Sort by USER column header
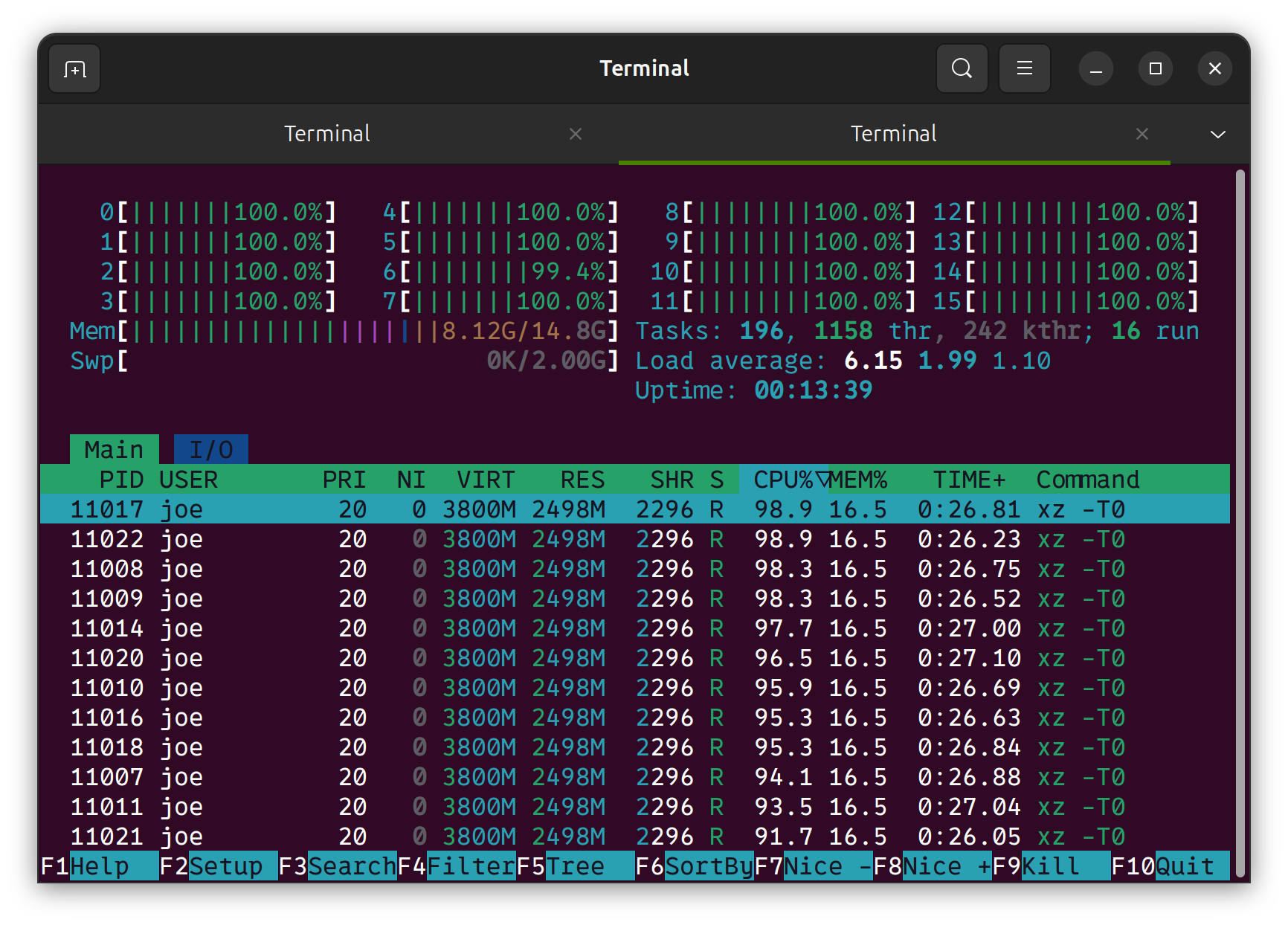 (x=189, y=480)
